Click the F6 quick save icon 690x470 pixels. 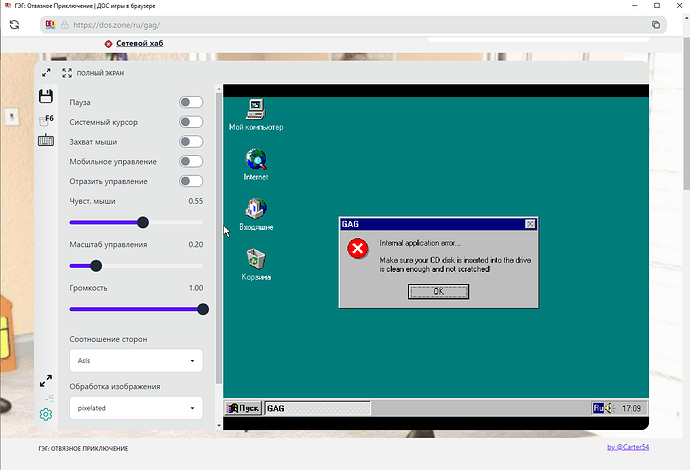(46, 119)
